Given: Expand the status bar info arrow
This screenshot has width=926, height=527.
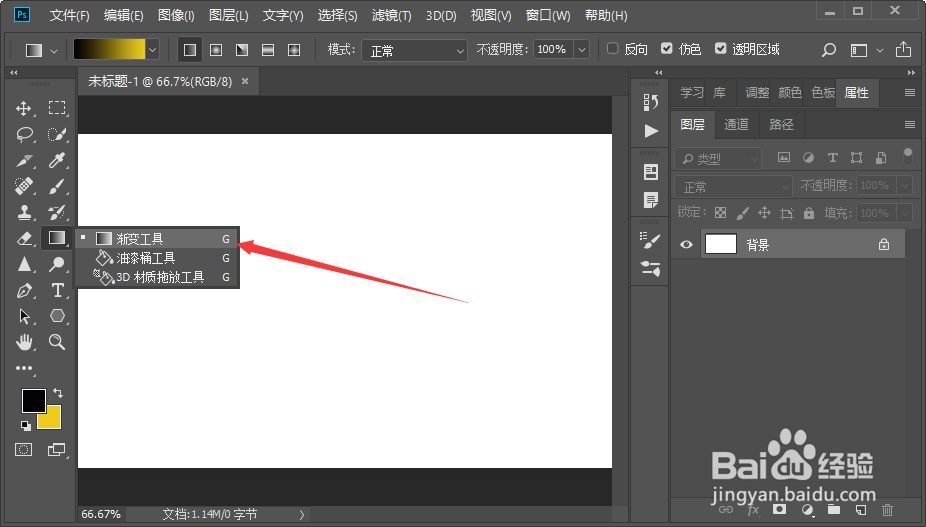Looking at the screenshot, I should [302, 515].
